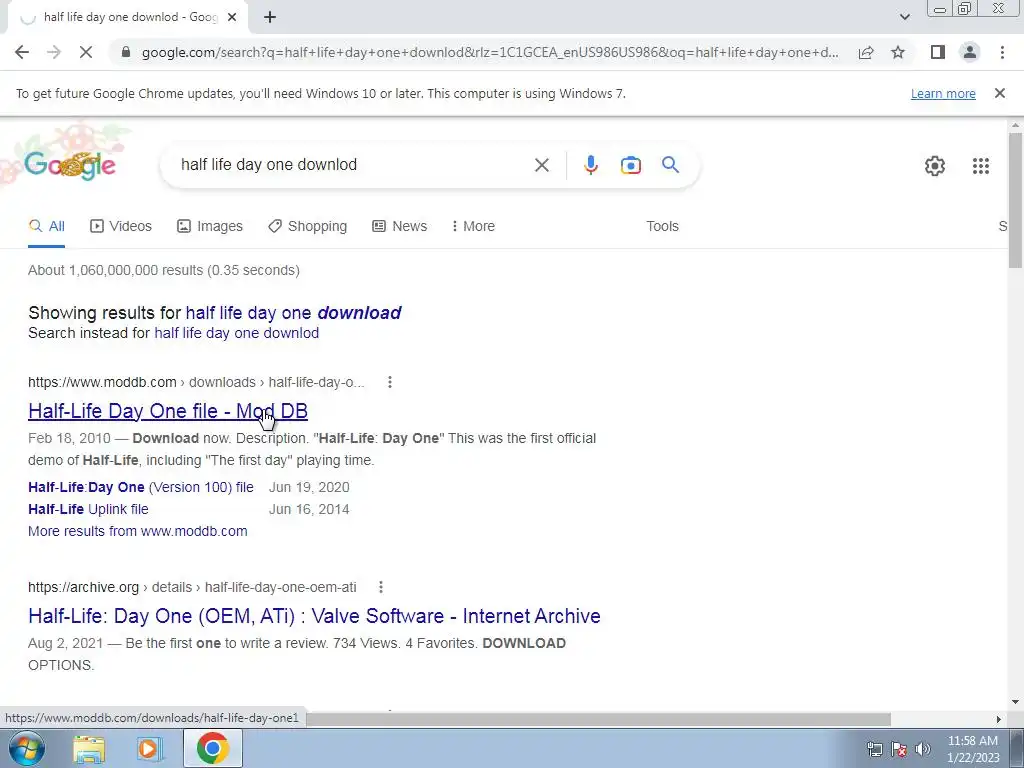Open three-dot options for the moddb.com result

click(x=390, y=382)
